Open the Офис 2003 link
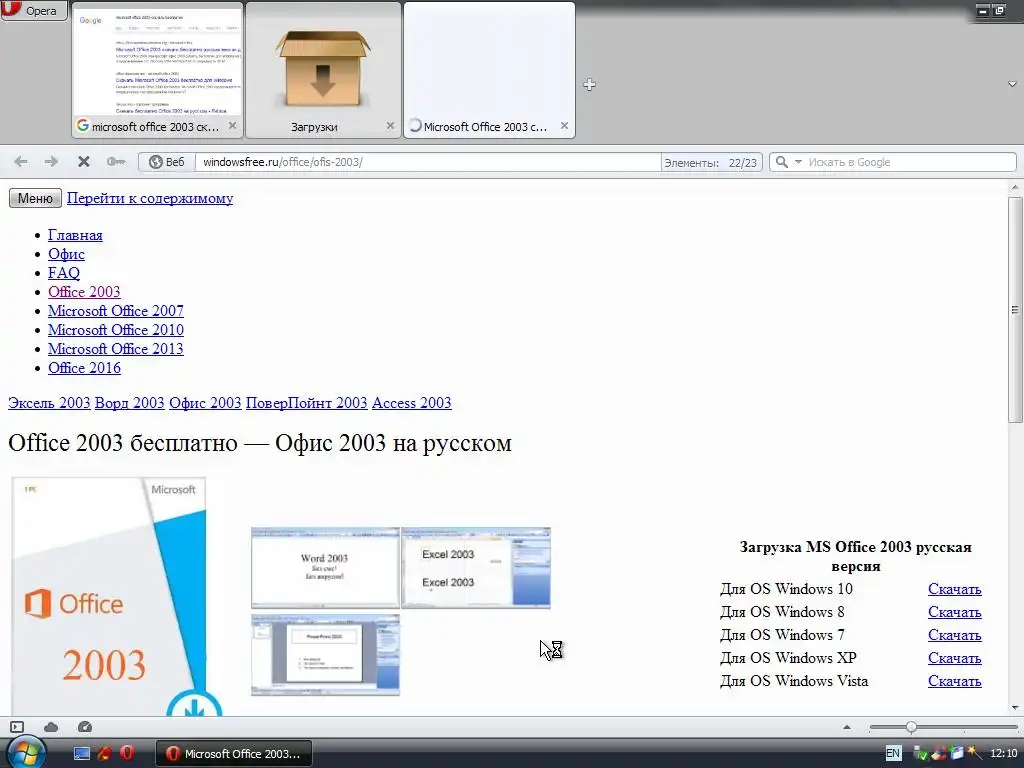The height and width of the screenshot is (768, 1024). tap(205, 402)
